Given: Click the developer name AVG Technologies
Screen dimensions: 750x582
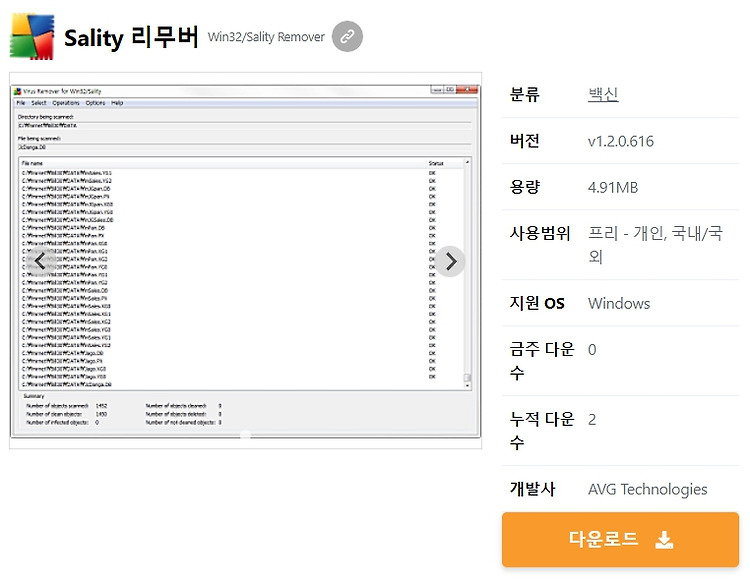Looking at the screenshot, I should pyautogui.click(x=648, y=489).
